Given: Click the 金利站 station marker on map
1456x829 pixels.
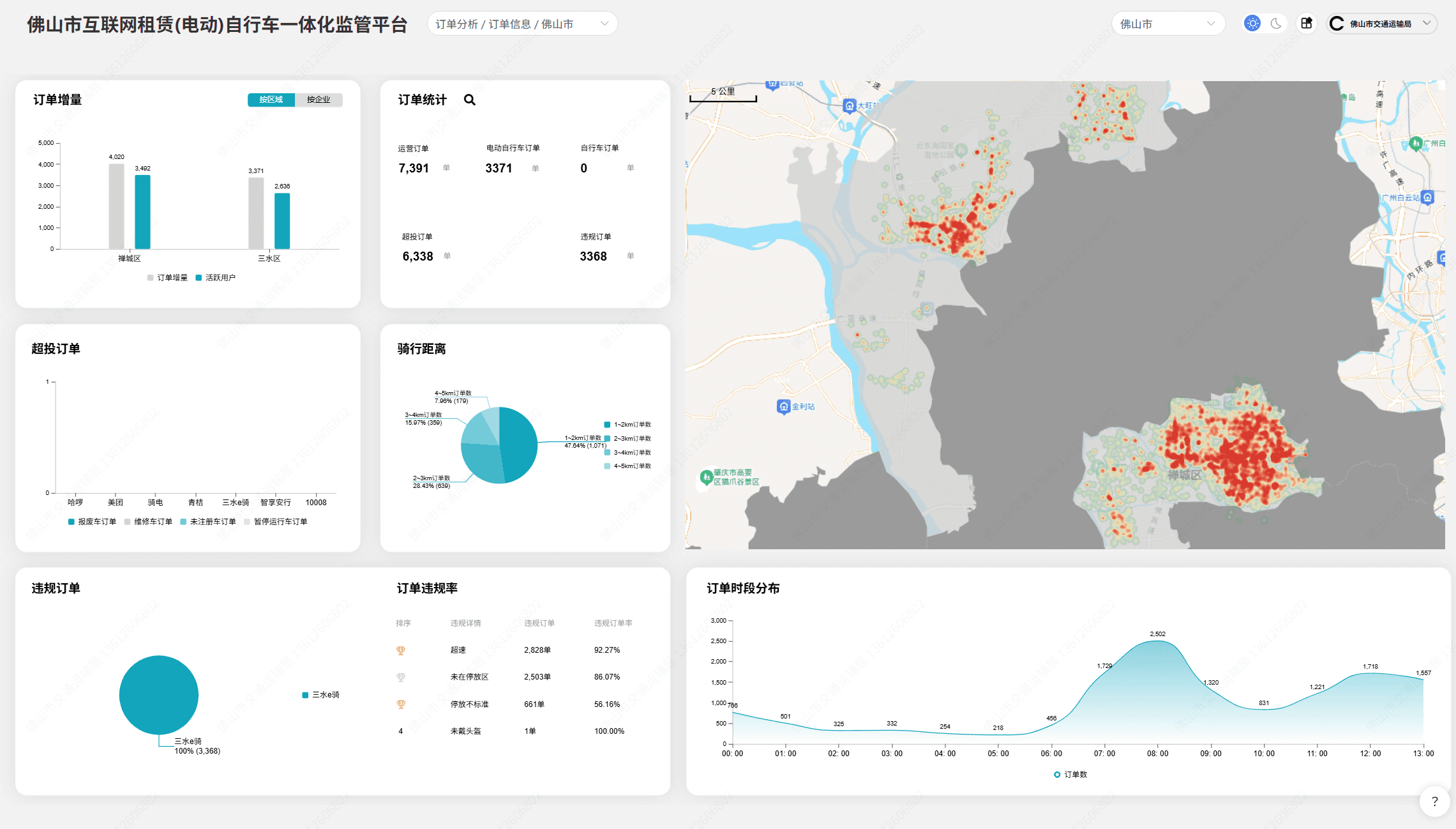Looking at the screenshot, I should [x=783, y=406].
